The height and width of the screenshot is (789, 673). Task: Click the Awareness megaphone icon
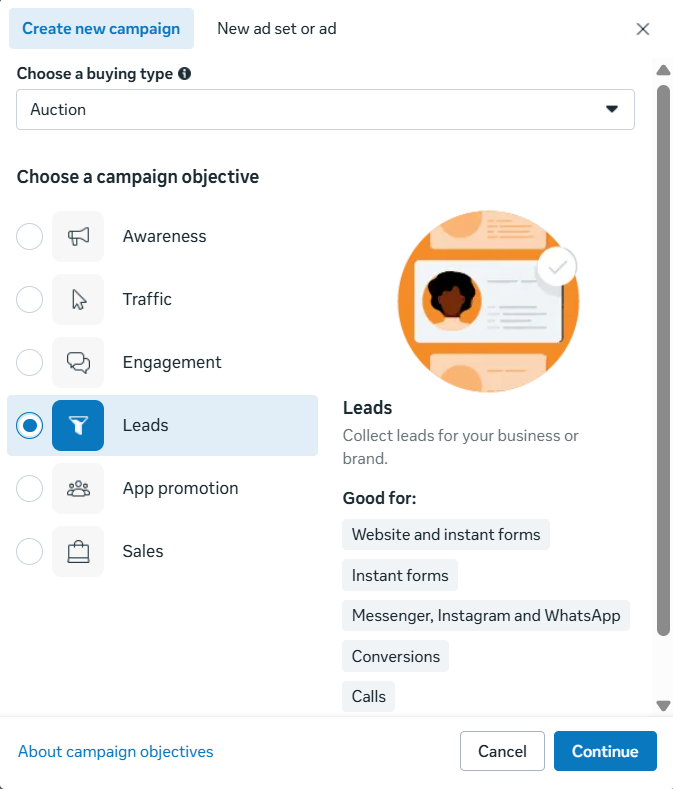[78, 237]
